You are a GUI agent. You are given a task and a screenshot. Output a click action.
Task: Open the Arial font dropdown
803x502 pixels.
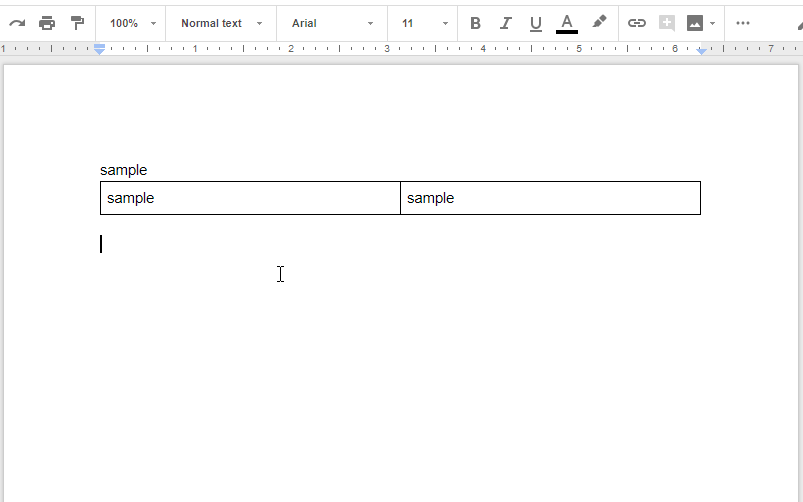click(332, 23)
